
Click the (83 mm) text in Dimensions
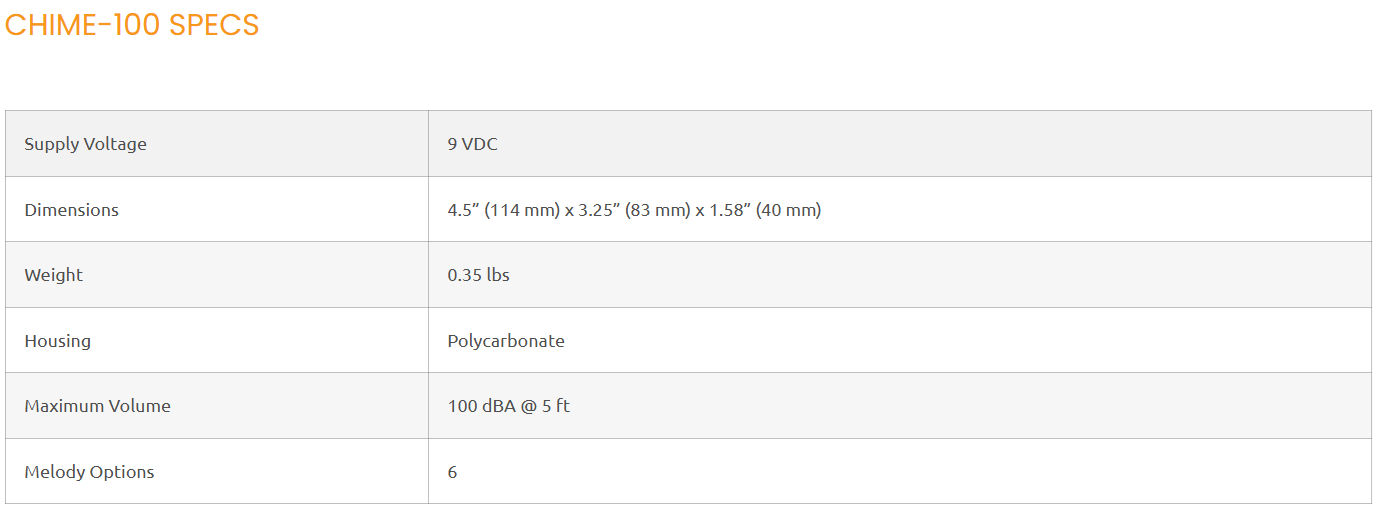click(661, 210)
